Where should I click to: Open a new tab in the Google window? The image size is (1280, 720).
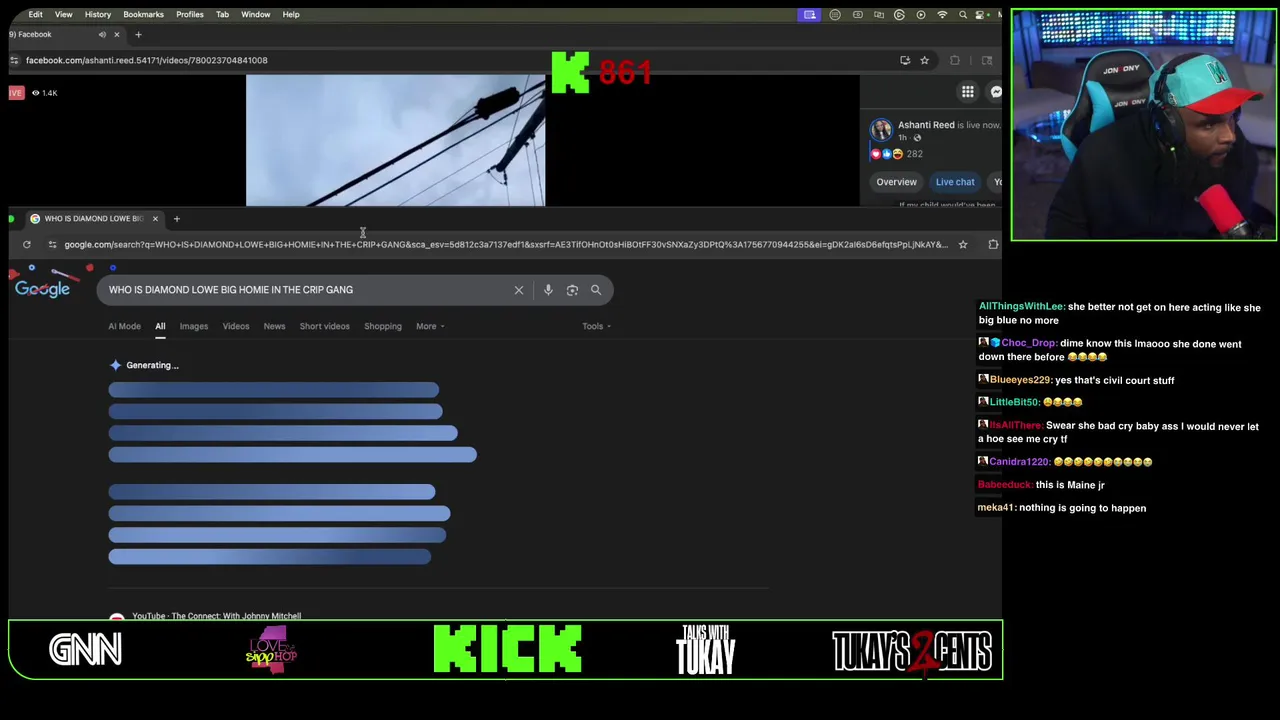pyautogui.click(x=176, y=218)
